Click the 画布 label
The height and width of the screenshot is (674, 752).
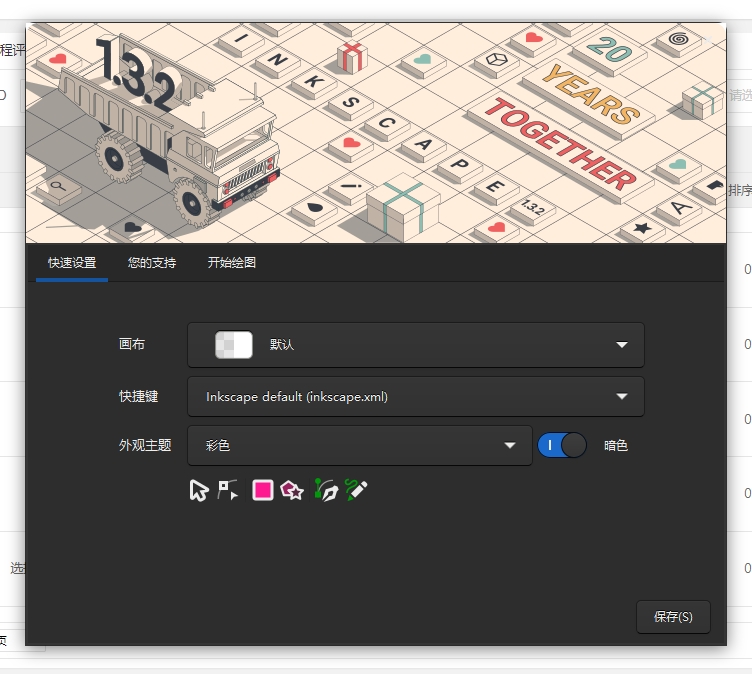pos(132,344)
